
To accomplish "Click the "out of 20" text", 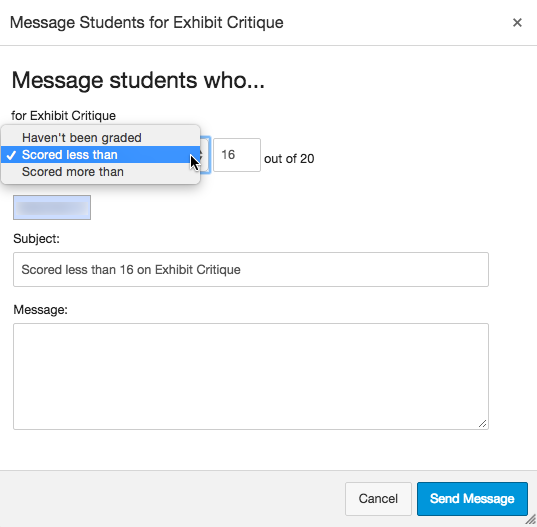I will pyautogui.click(x=289, y=159).
